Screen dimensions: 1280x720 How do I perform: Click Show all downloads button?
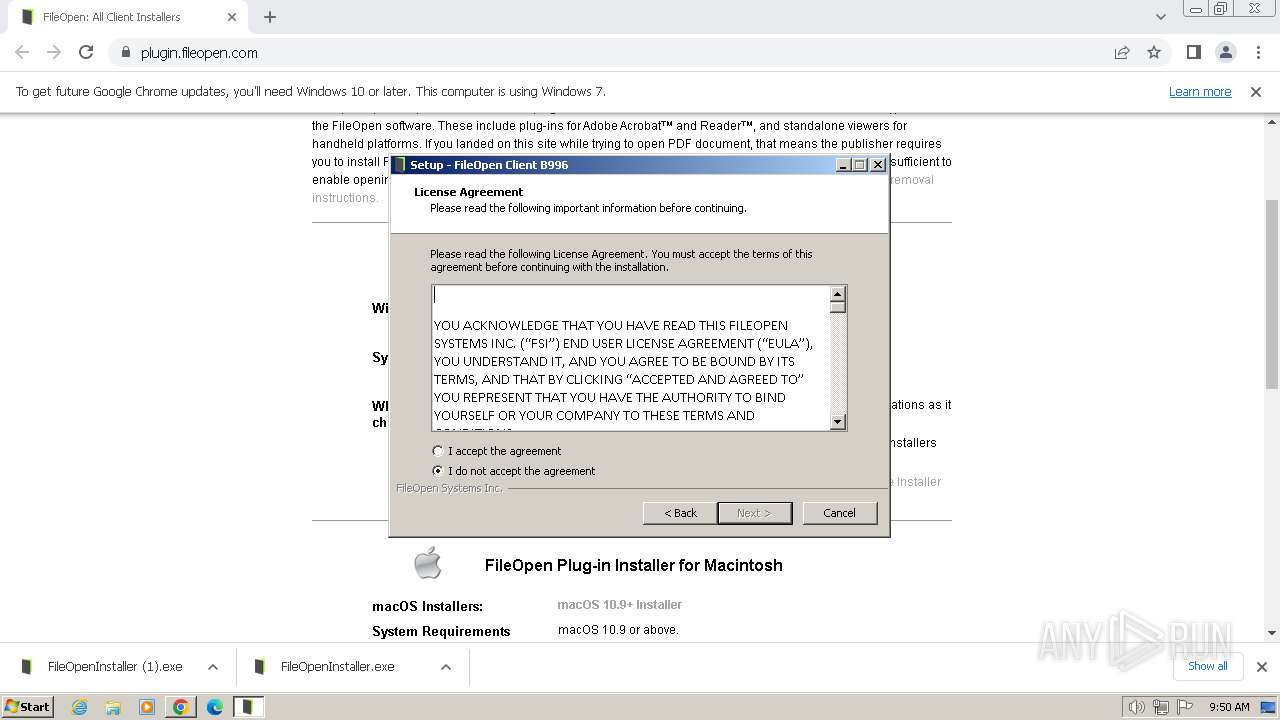[1208, 666]
